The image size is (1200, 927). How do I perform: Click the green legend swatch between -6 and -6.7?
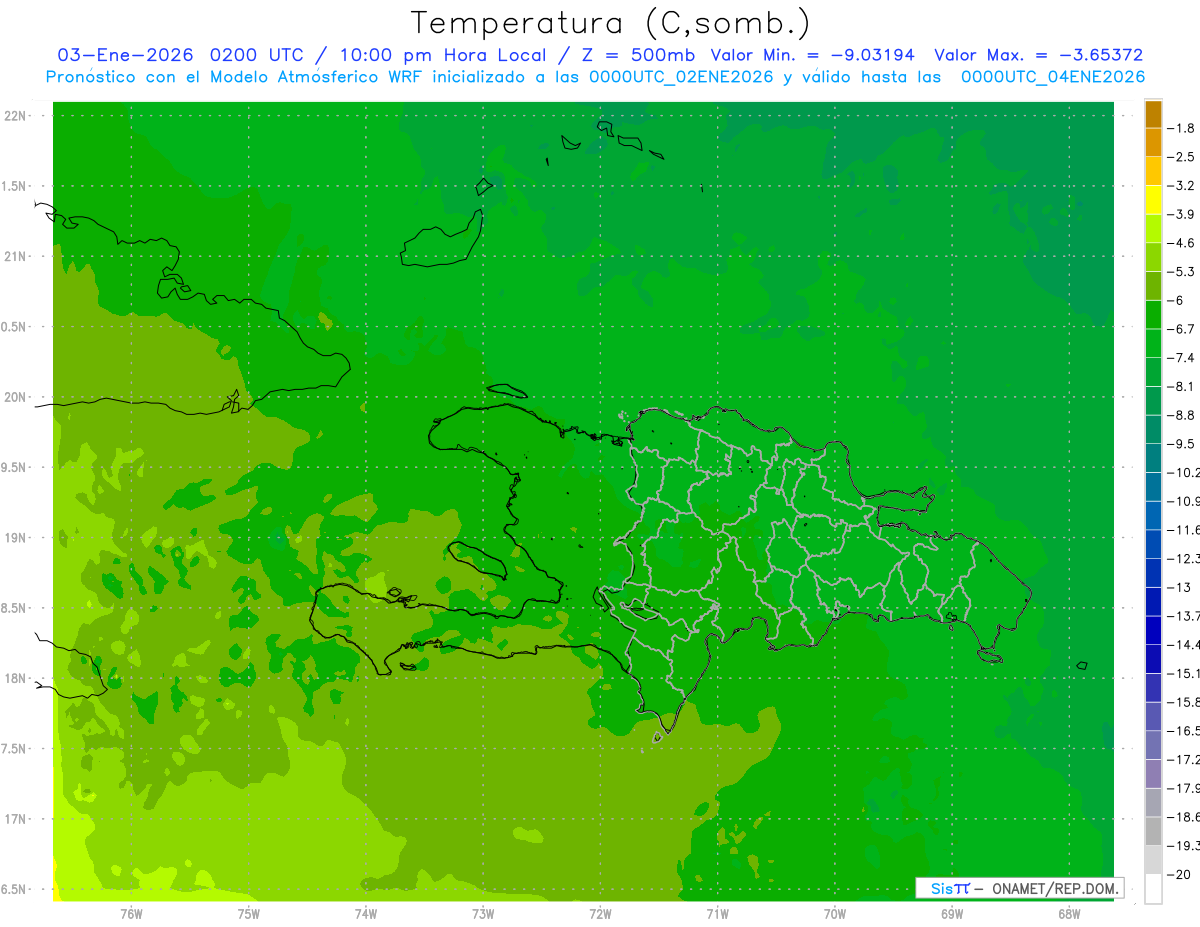(1153, 315)
